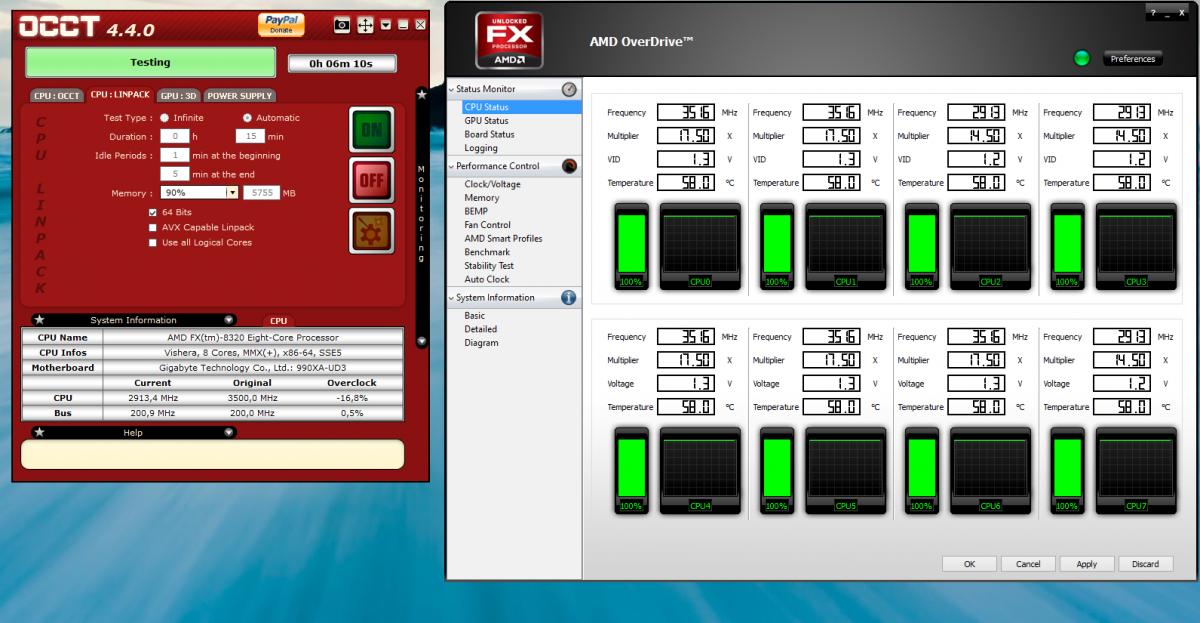1200x623 pixels.
Task: Collapse the System Information section in OverDrive
Action: coord(451,298)
